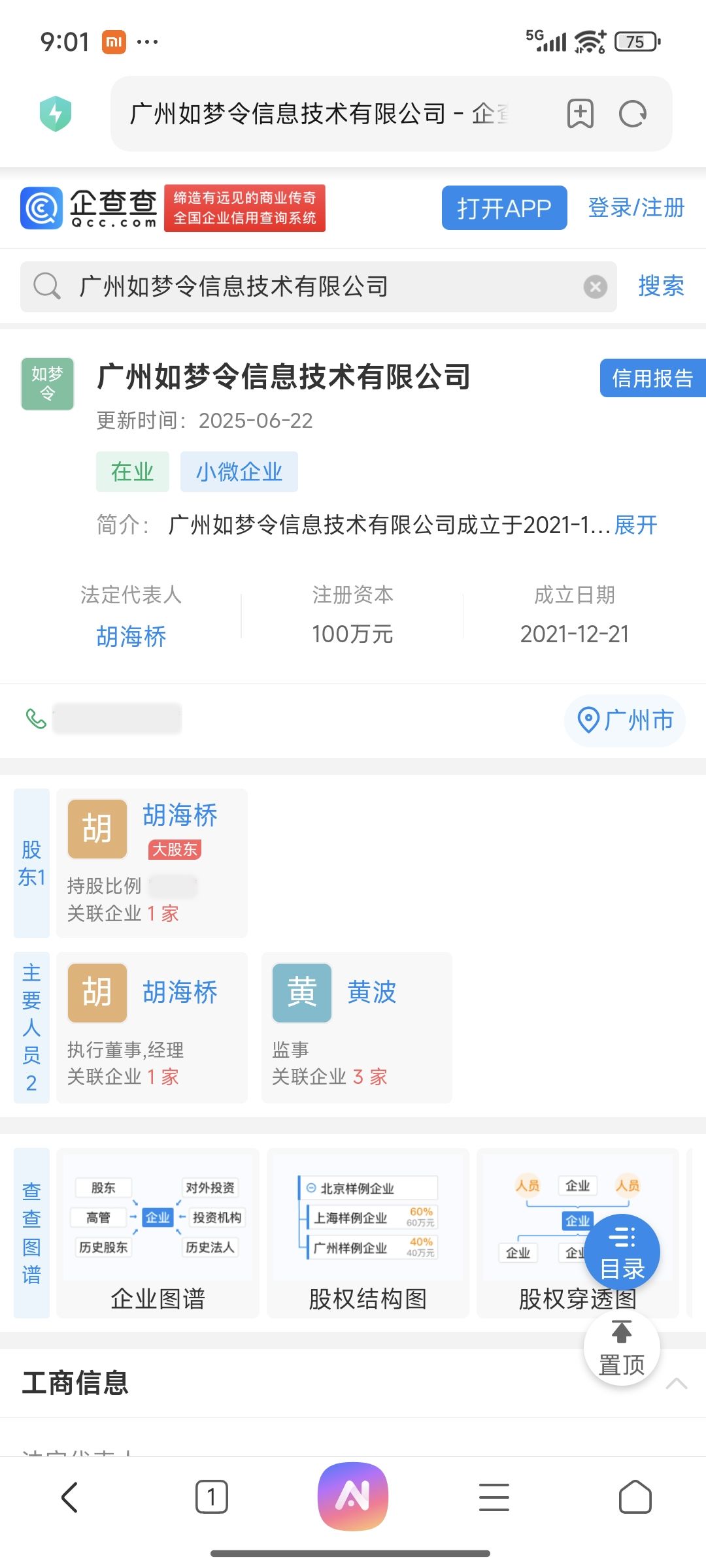Go back with browser back arrow
This screenshot has height=1568, width=706.
tap(70, 1497)
